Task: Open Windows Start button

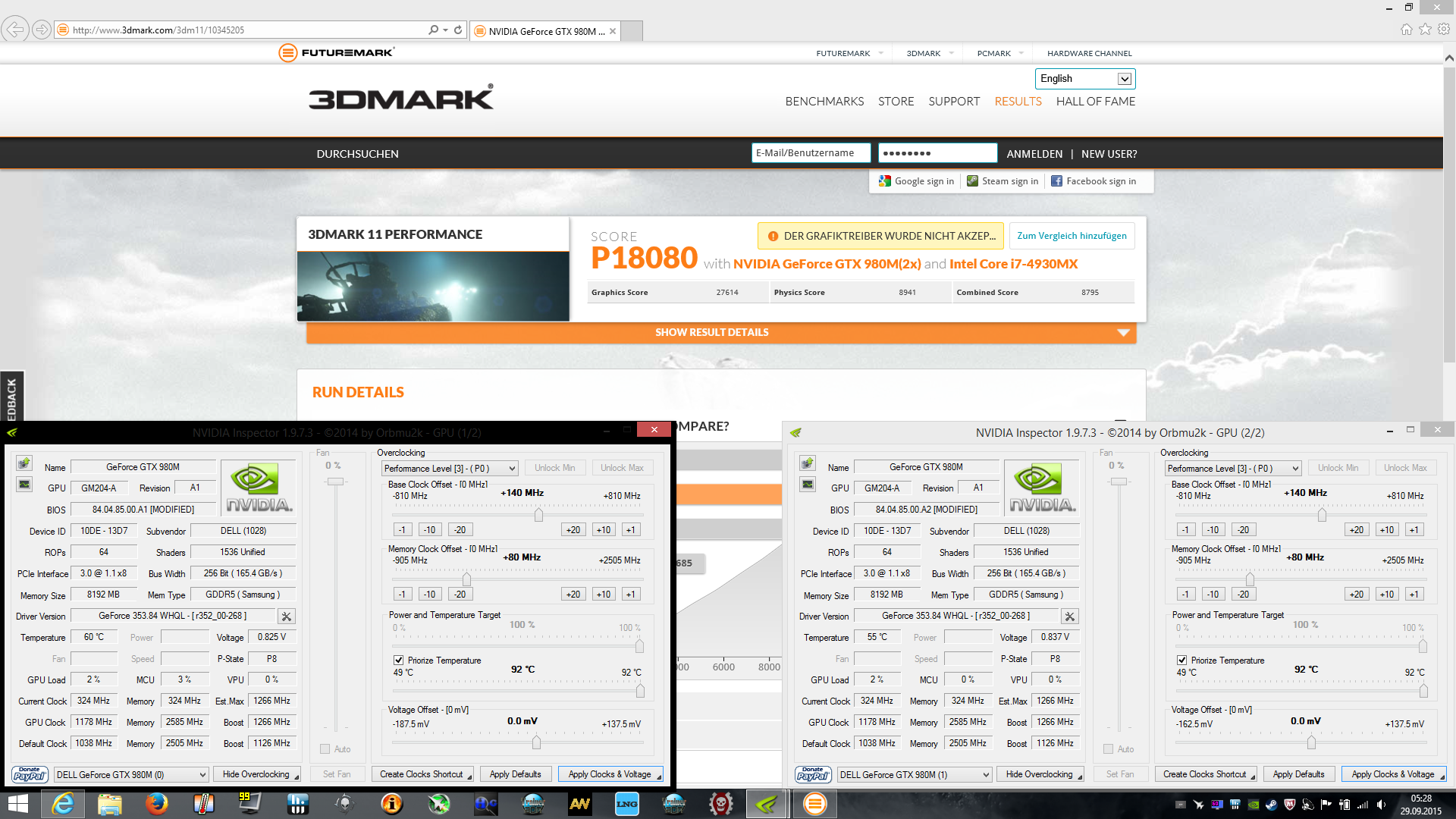Action: tap(17, 804)
